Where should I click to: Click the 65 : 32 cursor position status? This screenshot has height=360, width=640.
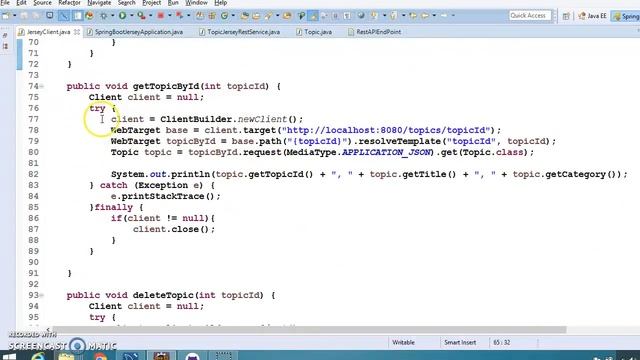(x=502, y=342)
